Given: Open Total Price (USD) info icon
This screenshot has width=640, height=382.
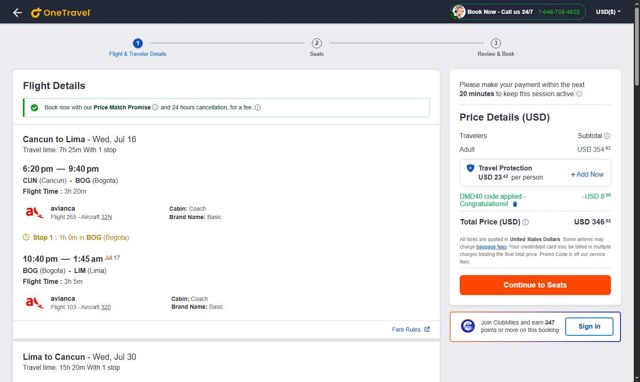Looking at the screenshot, I should 526,222.
